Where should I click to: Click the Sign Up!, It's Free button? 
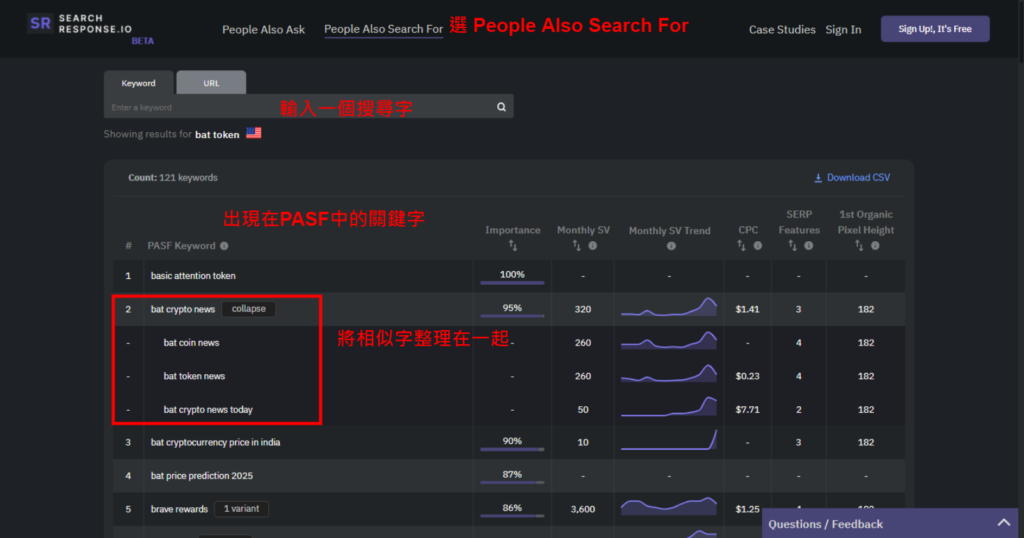click(x=935, y=29)
